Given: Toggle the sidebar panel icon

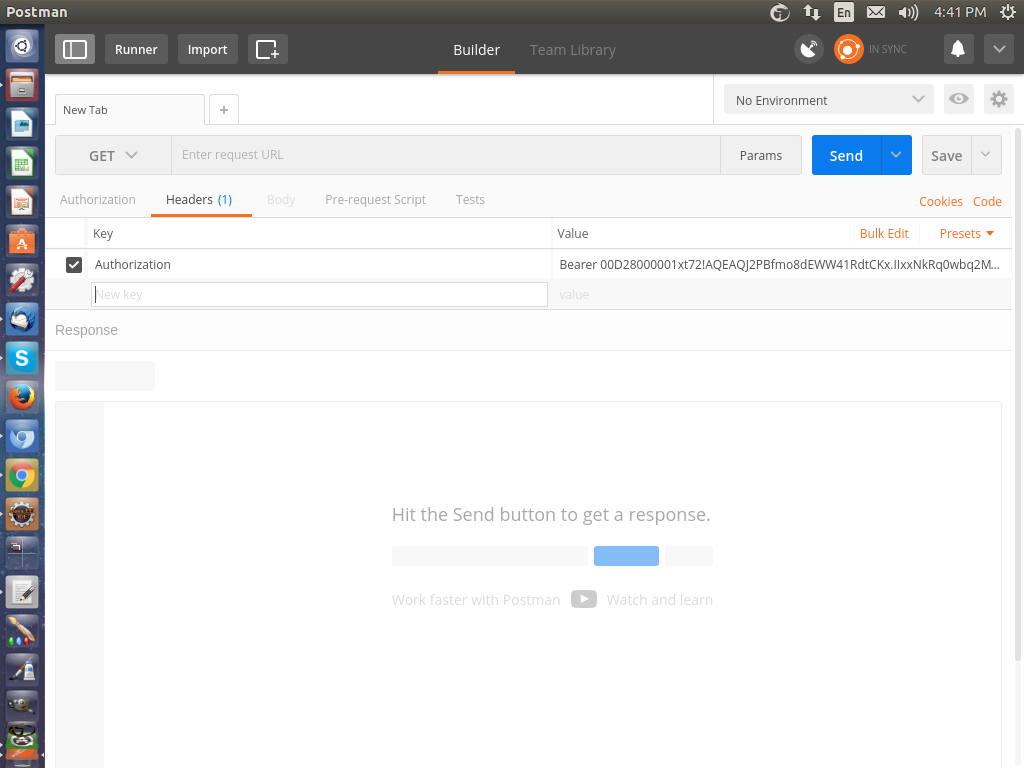Looking at the screenshot, I should (x=74, y=50).
